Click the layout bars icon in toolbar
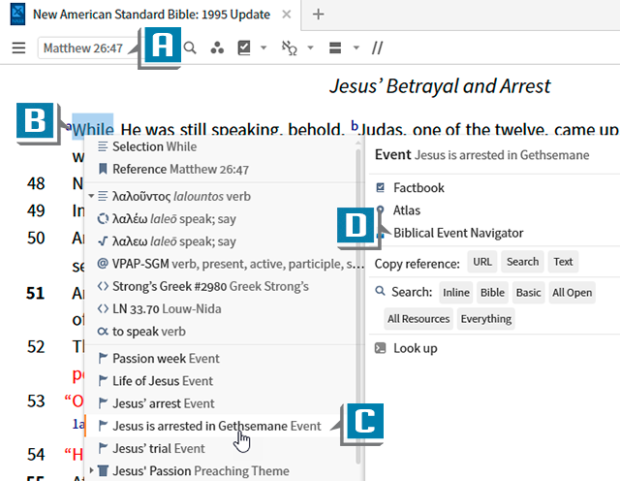Viewport: 620px width, 481px height. (x=336, y=47)
